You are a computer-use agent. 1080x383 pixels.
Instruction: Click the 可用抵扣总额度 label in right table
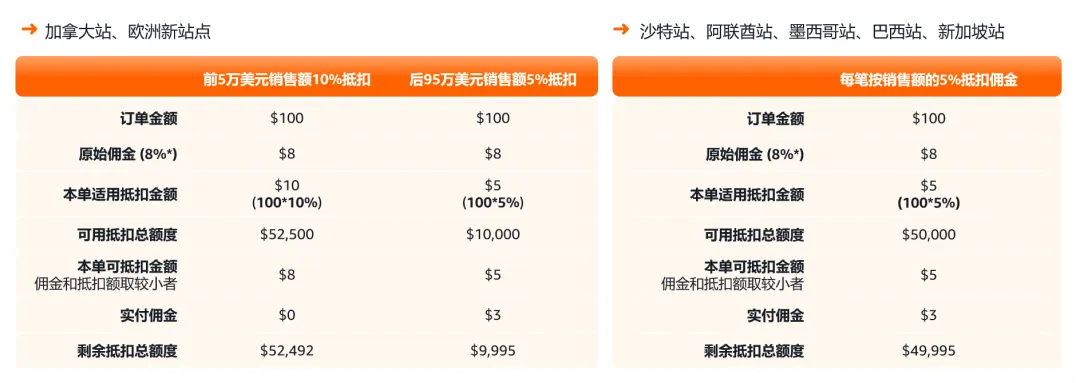[754, 234]
